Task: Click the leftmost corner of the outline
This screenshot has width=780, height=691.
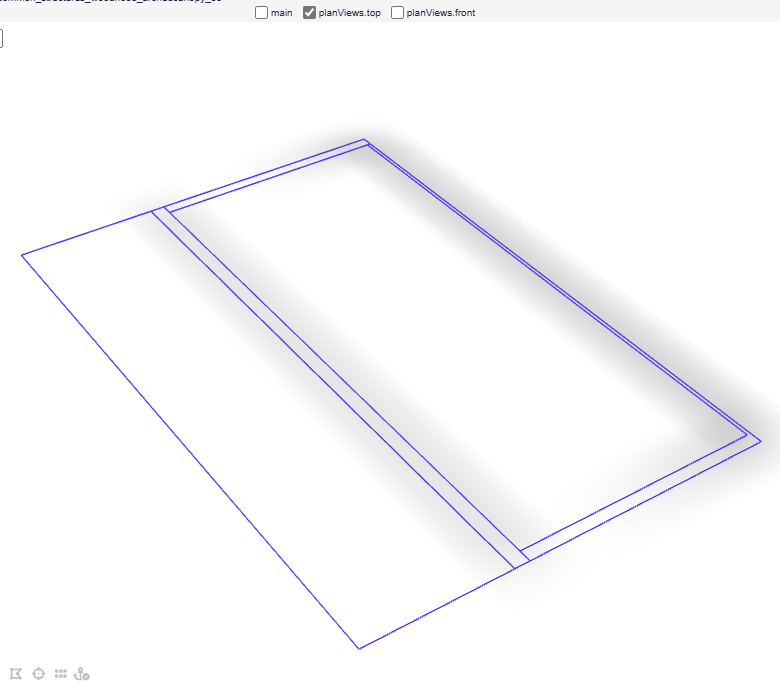Action: point(22,255)
